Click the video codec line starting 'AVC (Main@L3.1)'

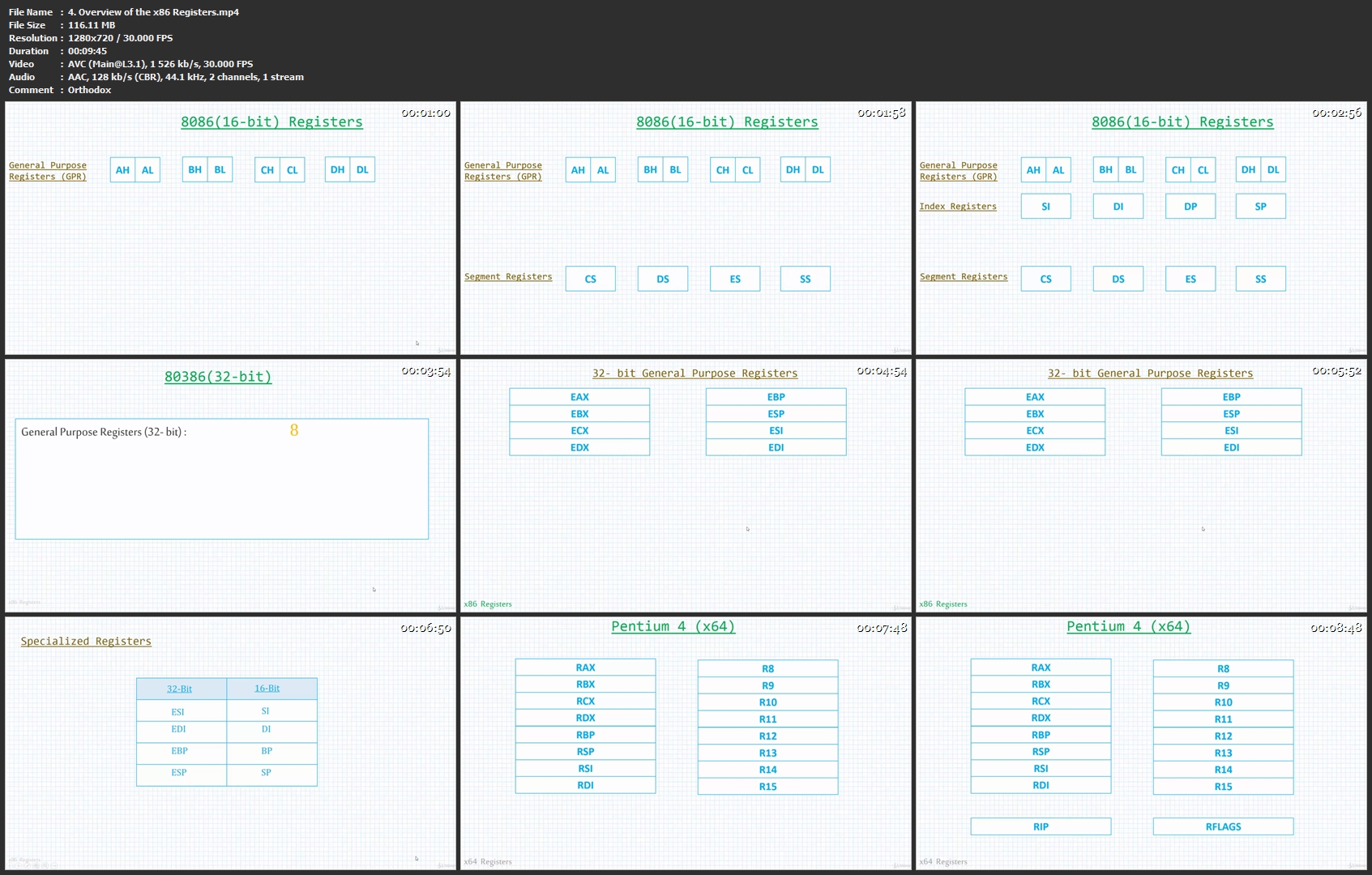coord(160,64)
